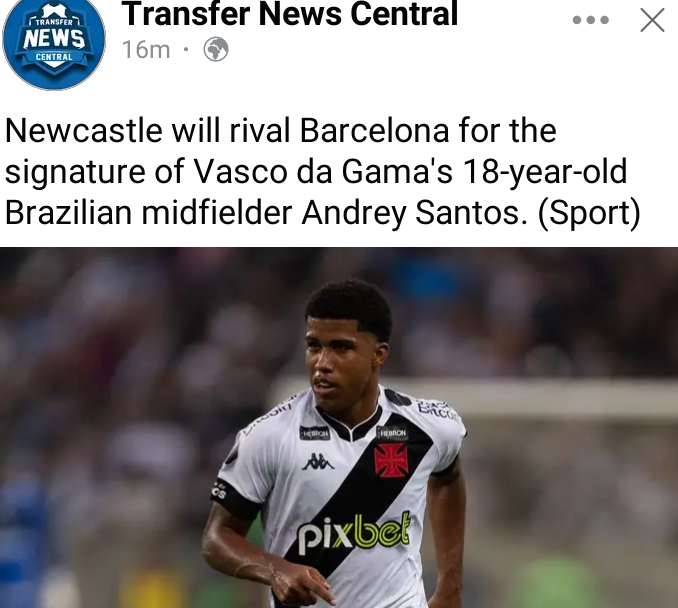678x608 pixels.
Task: Click the "(Sport)" source text in caption
Action: (589, 213)
